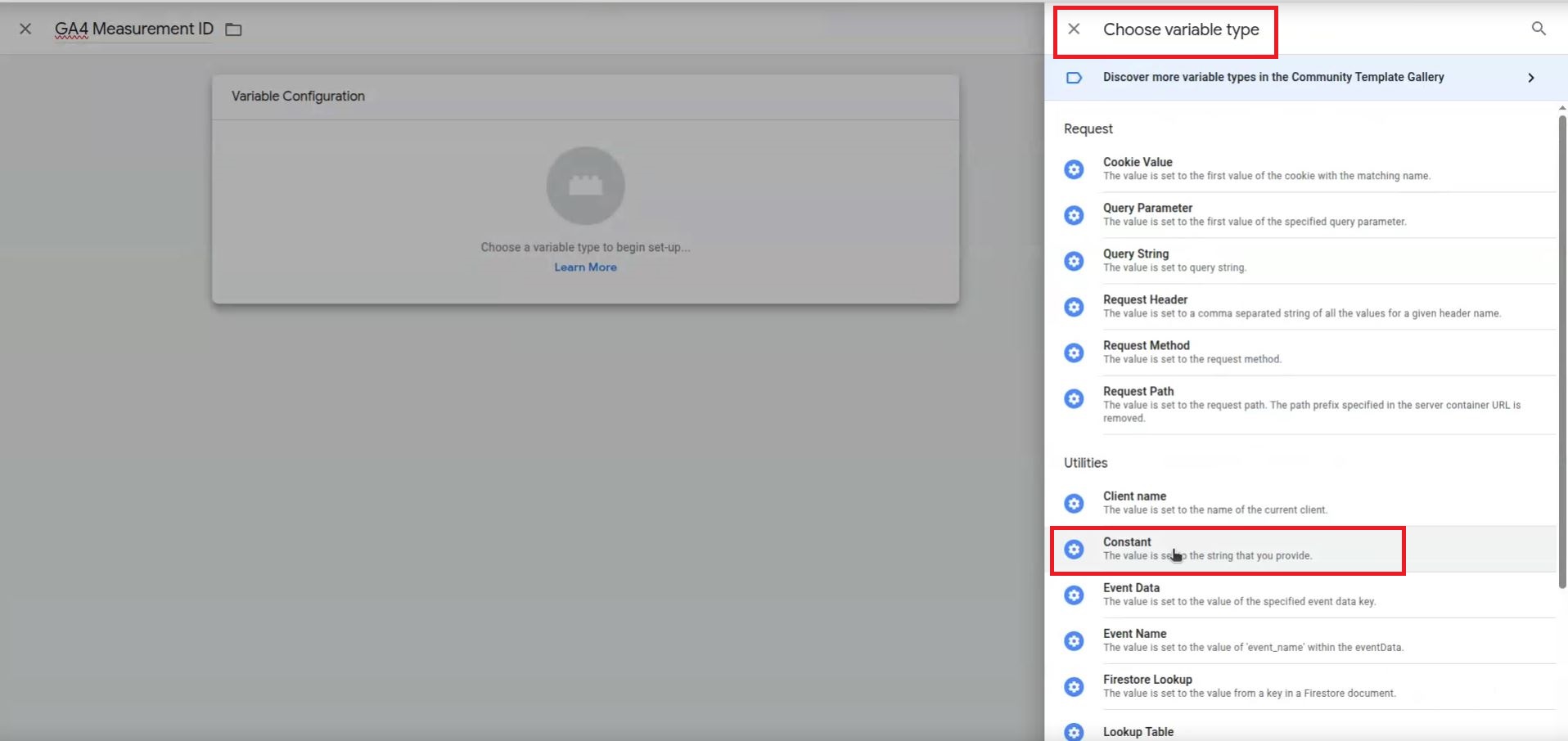Open the Community Template Gallery banner link

[x=1305, y=78]
